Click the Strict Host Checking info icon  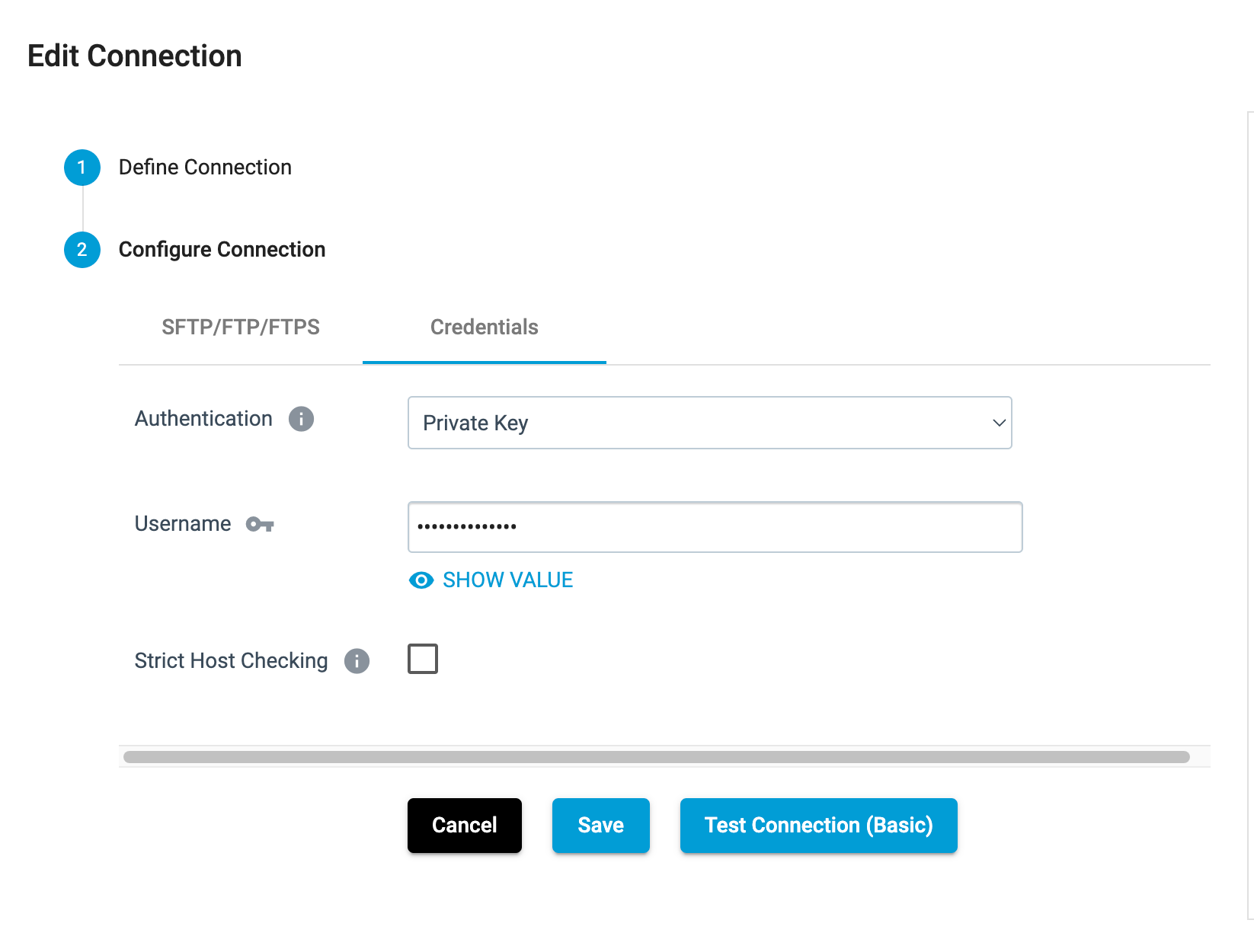click(357, 661)
